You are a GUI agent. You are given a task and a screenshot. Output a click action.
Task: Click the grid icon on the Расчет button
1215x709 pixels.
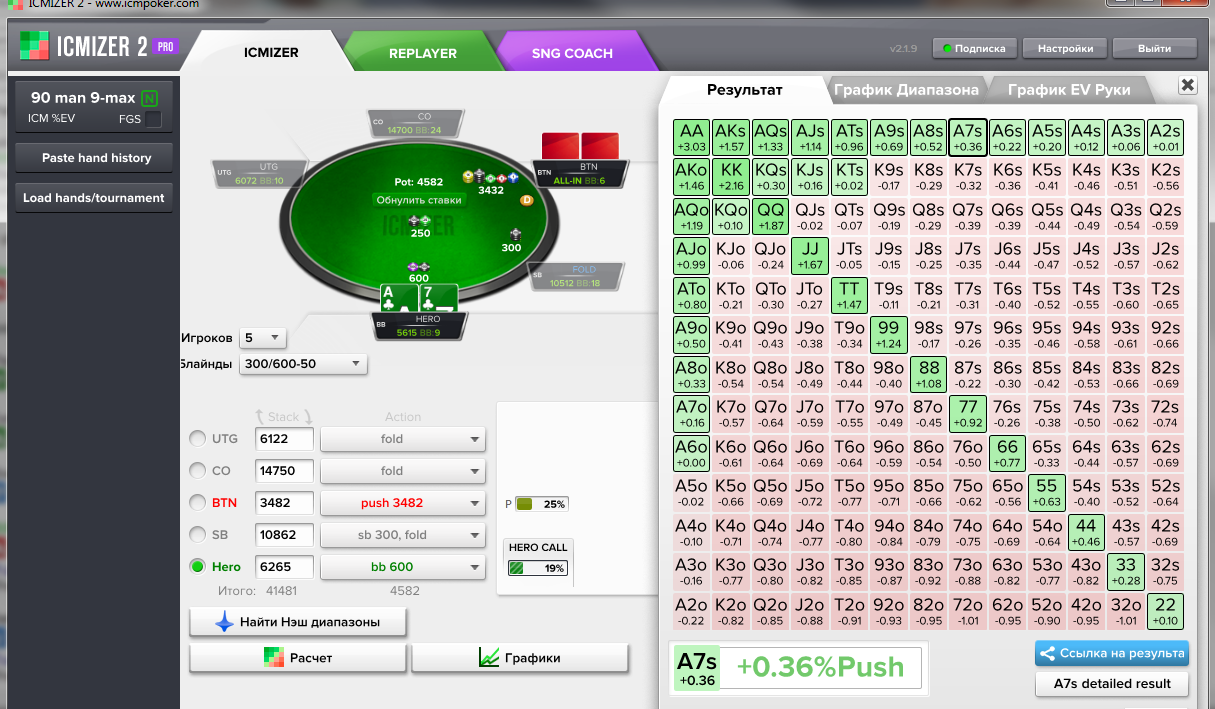click(x=274, y=658)
